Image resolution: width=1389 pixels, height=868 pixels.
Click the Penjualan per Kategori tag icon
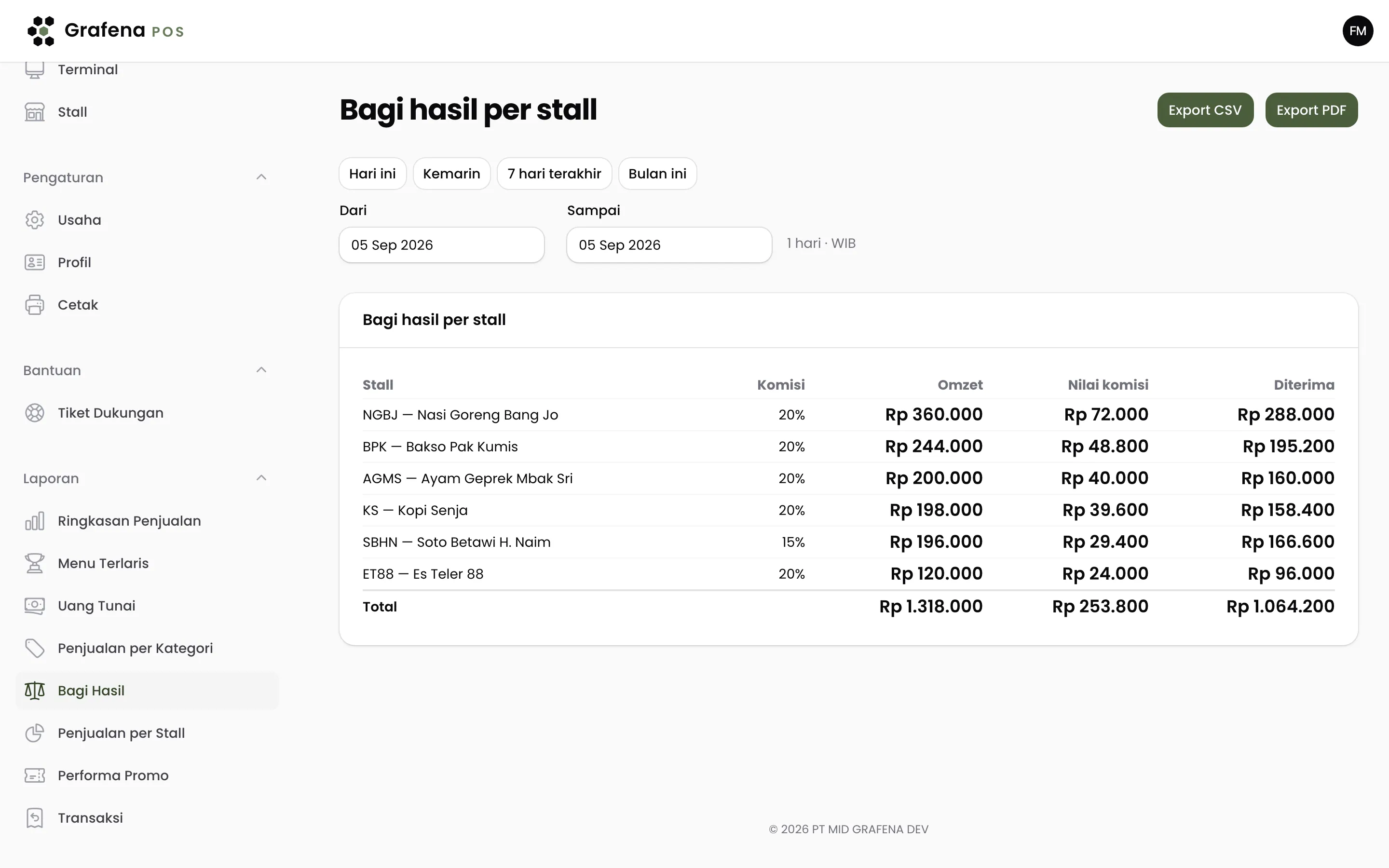[34, 648]
